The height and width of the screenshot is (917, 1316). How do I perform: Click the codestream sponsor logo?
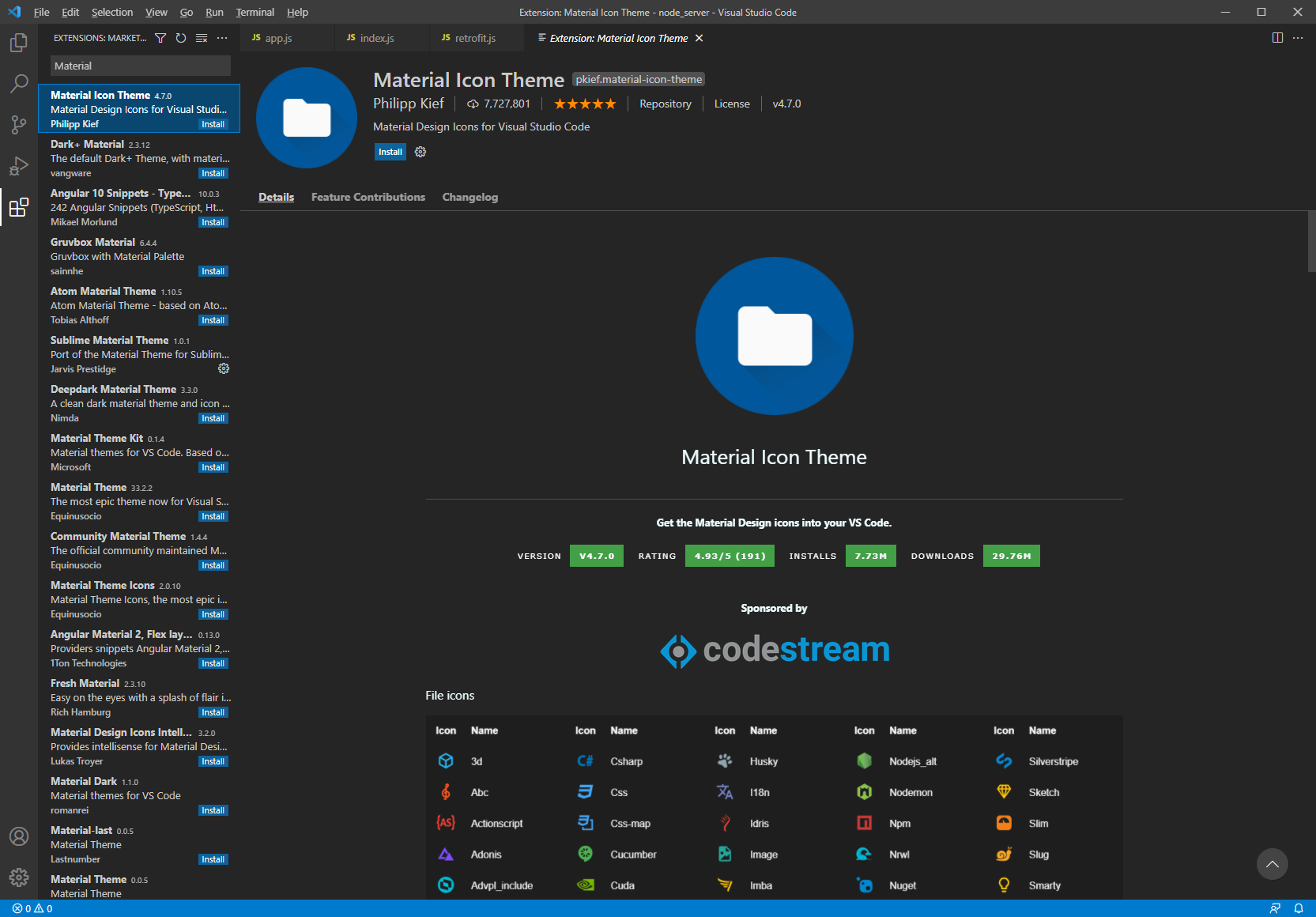click(775, 650)
